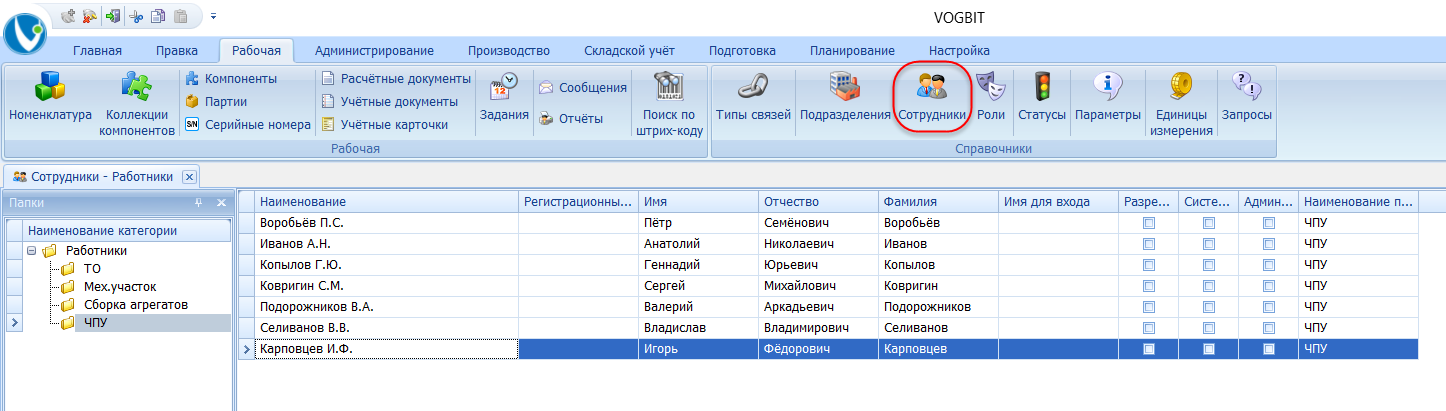
Task: Select the ЧПУ folder
Action: [96, 322]
